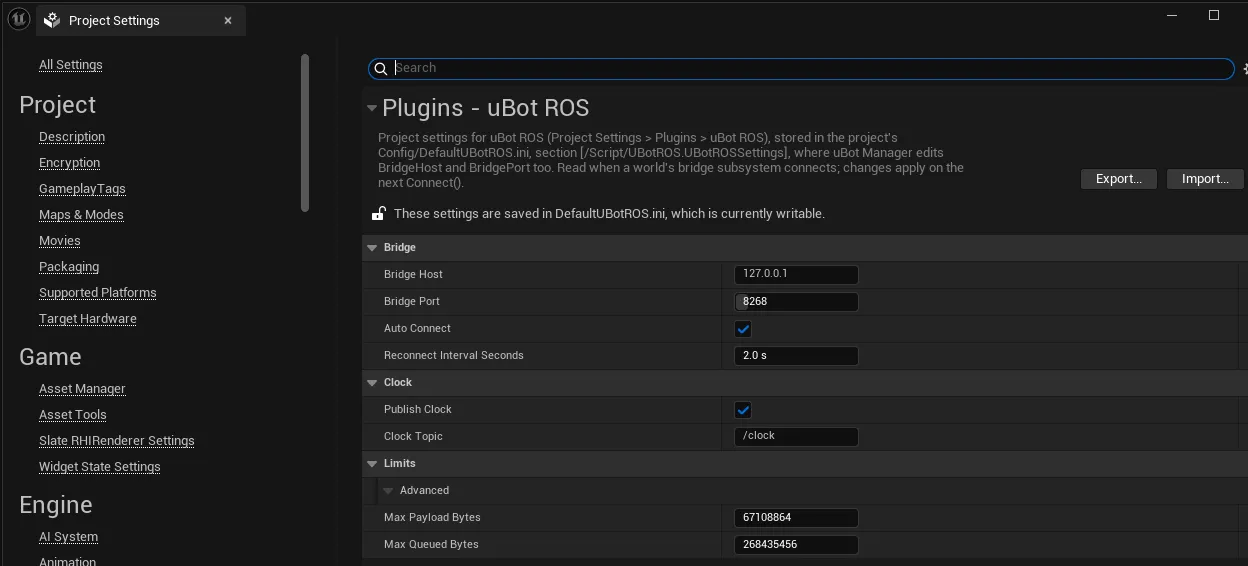Image resolution: width=1248 pixels, height=566 pixels.
Task: Click the Clock Topic label
Action: [413, 436]
